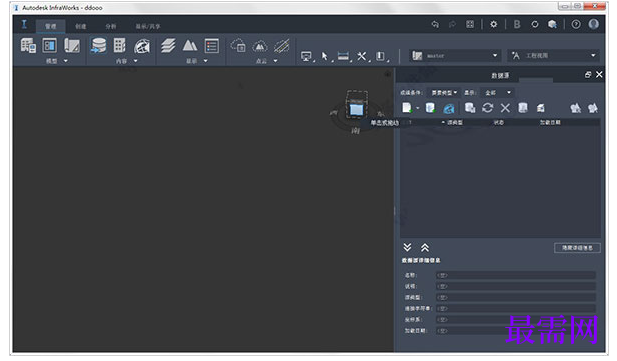617x361 pixels.
Task: Click the duplicate data source icon
Action: click(x=470, y=108)
